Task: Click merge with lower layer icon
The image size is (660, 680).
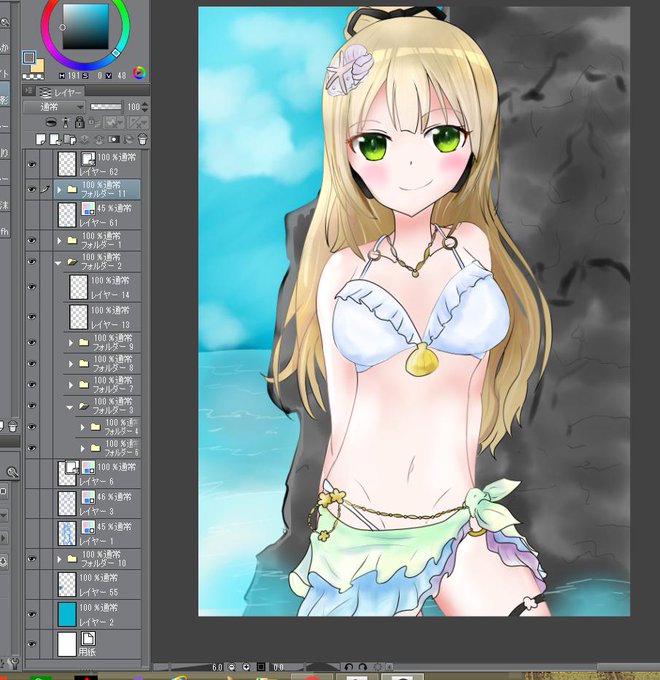Action: [x=99, y=139]
